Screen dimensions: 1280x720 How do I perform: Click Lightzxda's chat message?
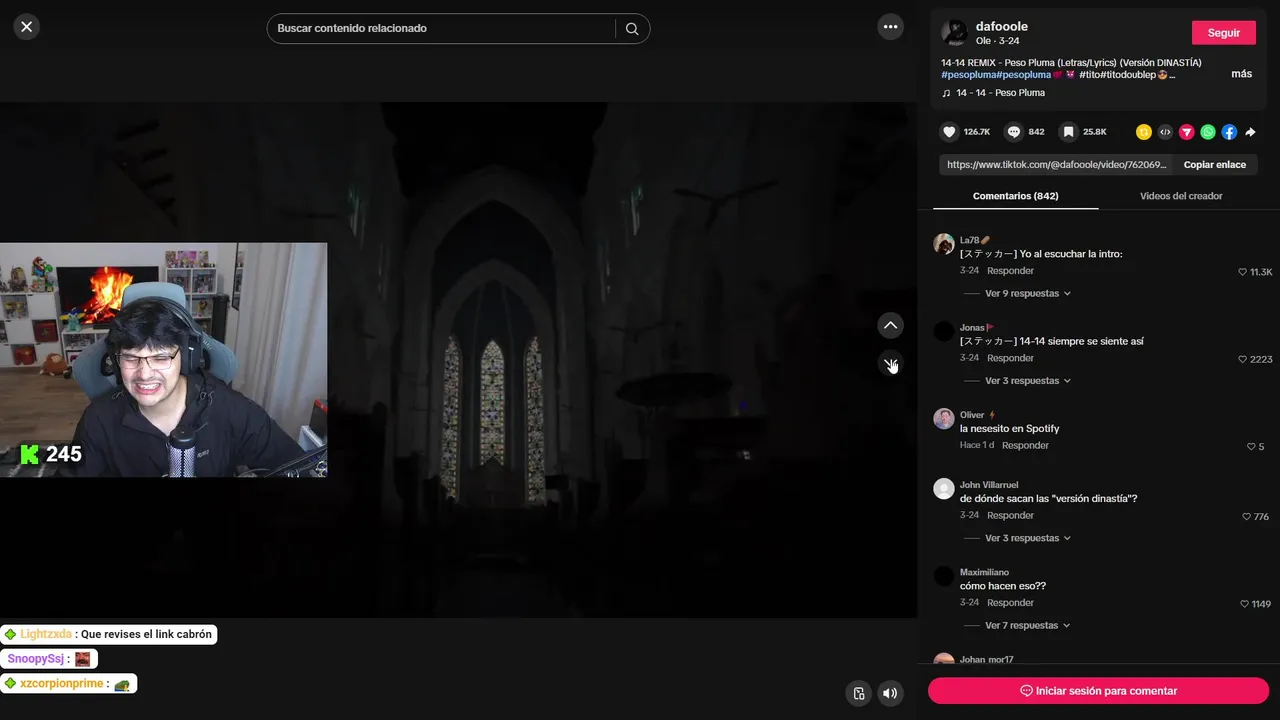(109, 634)
